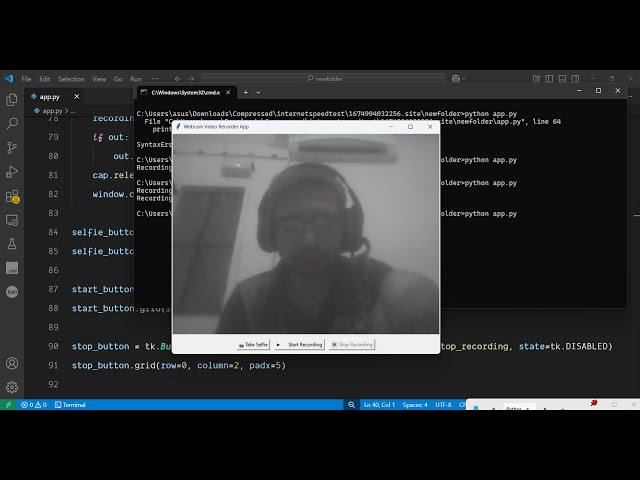Screen dimensions: 640x480
Task: Switch to the app.py editor tab
Action: click(50, 97)
